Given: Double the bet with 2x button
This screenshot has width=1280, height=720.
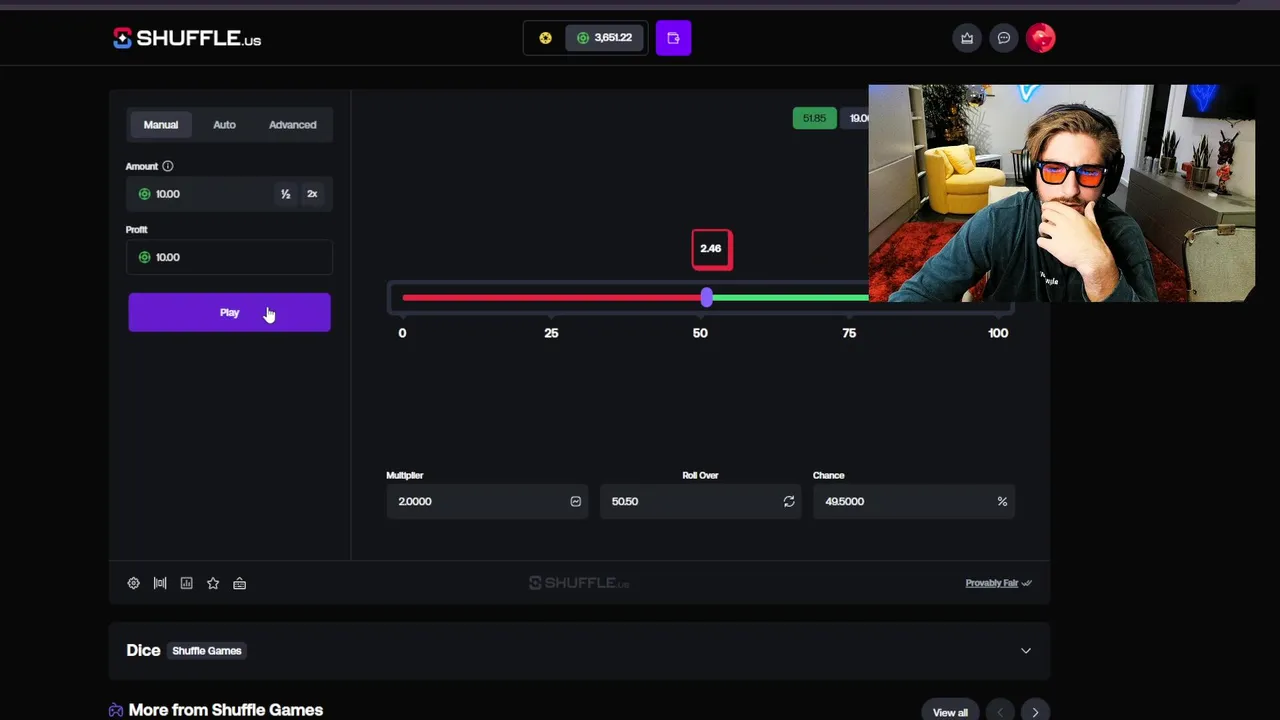Looking at the screenshot, I should click(x=312, y=194).
